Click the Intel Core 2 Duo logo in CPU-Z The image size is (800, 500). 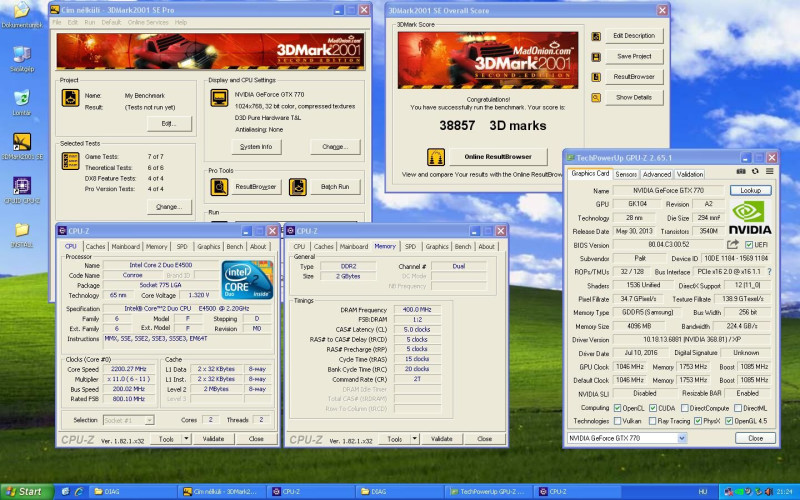[x=247, y=280]
